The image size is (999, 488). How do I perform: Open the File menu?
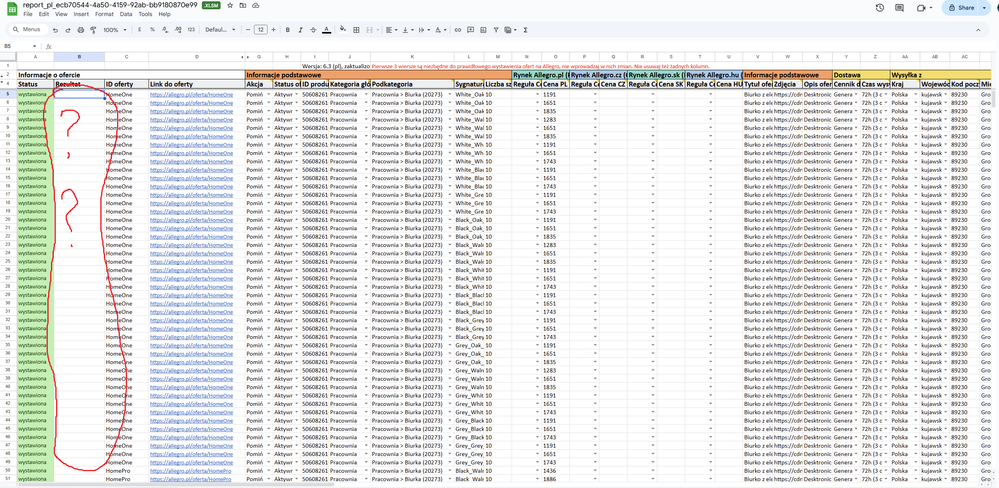27,14
